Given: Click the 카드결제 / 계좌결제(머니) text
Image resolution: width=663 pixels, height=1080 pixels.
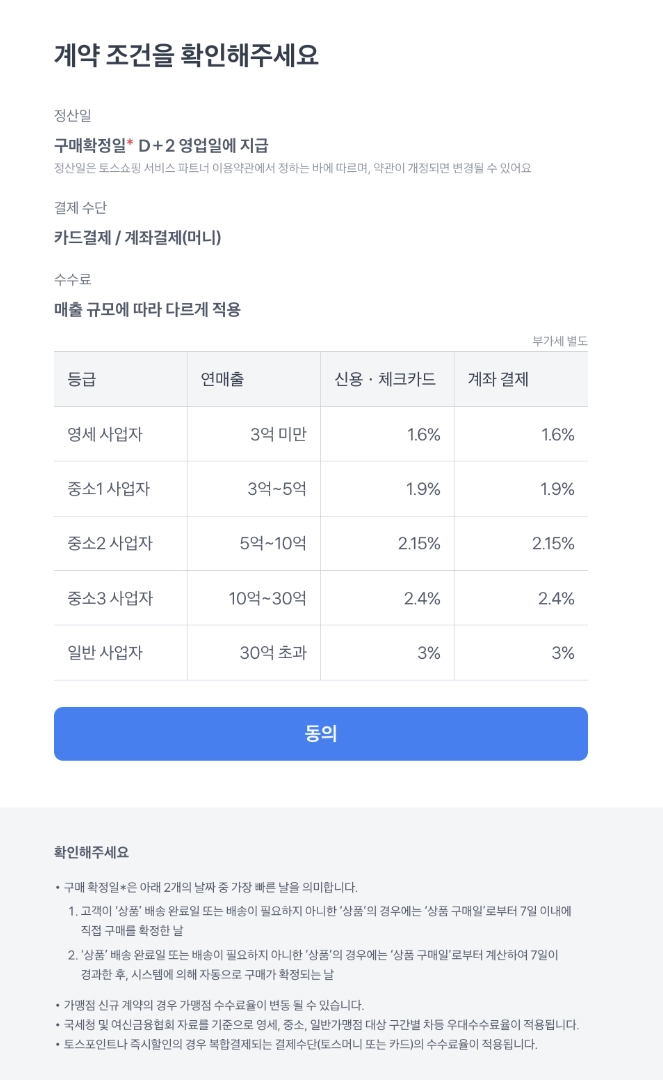Looking at the screenshot, I should [137, 237].
